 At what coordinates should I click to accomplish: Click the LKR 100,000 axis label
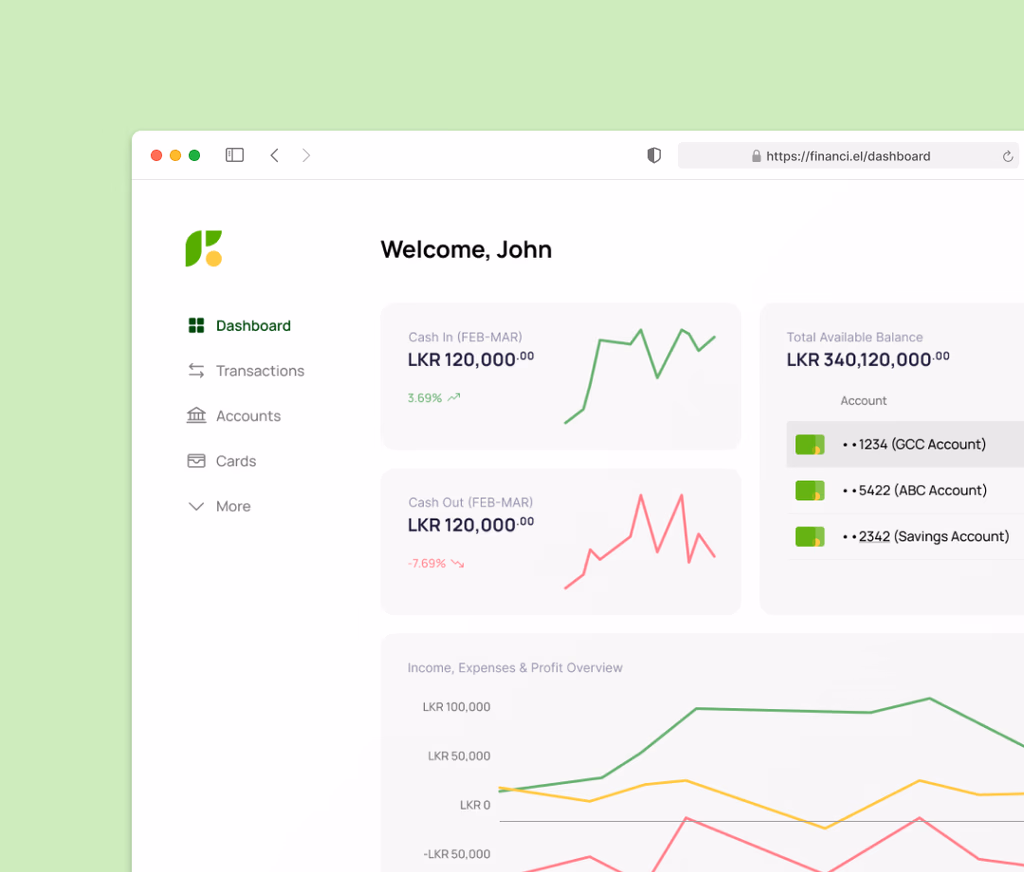coord(456,707)
